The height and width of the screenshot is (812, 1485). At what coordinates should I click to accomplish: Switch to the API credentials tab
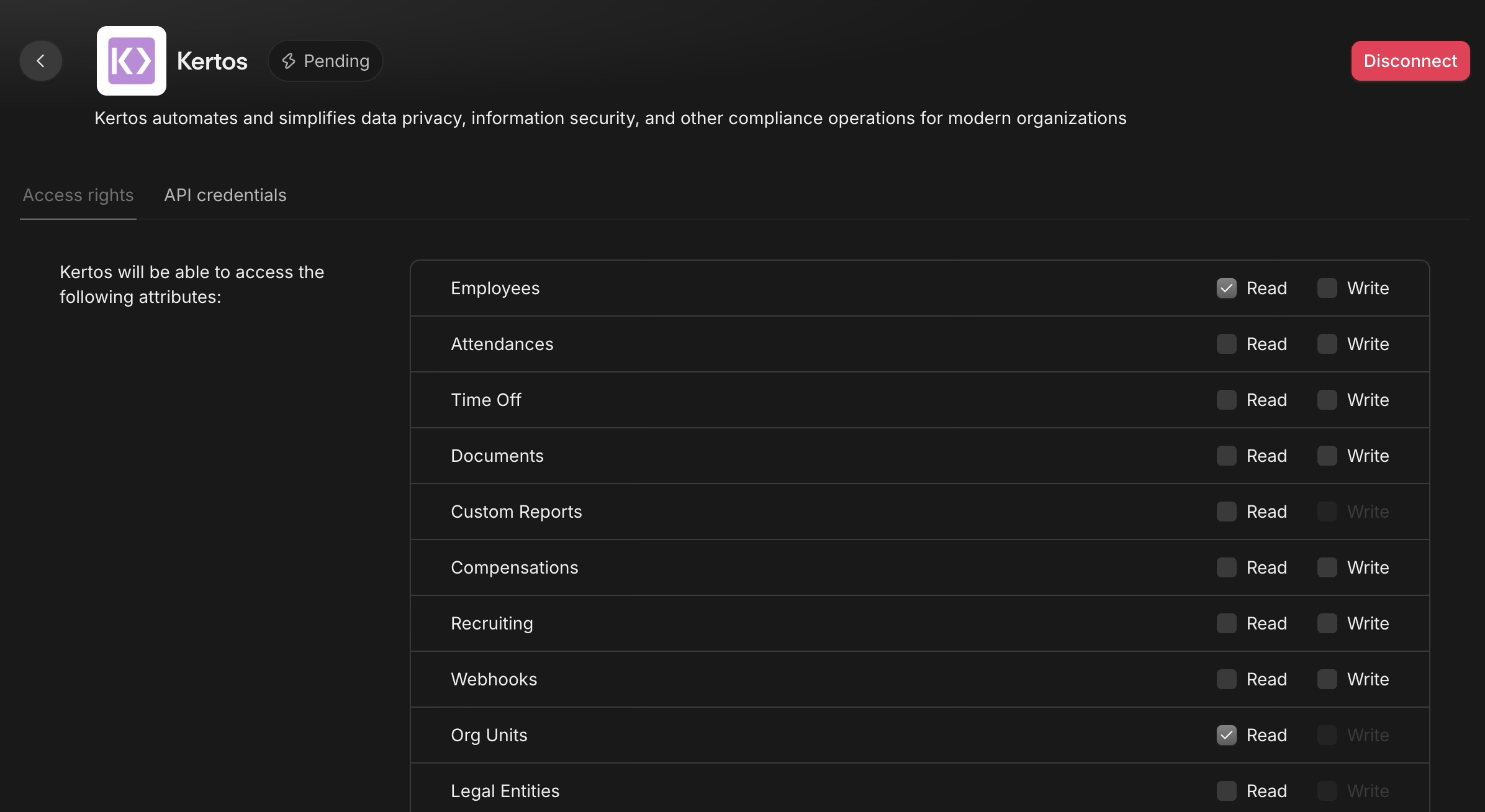225,195
